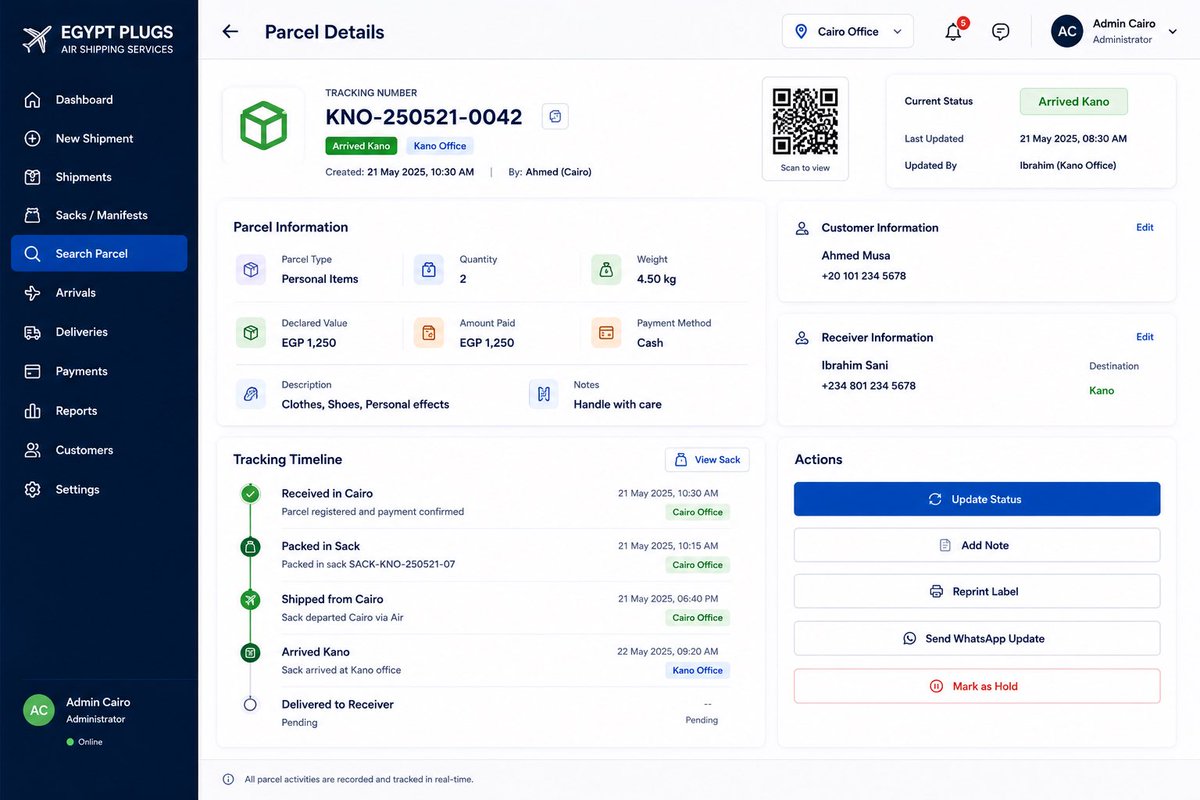1200x800 pixels.
Task: Click tracking number KNO-250521-0042
Action: [x=424, y=117]
